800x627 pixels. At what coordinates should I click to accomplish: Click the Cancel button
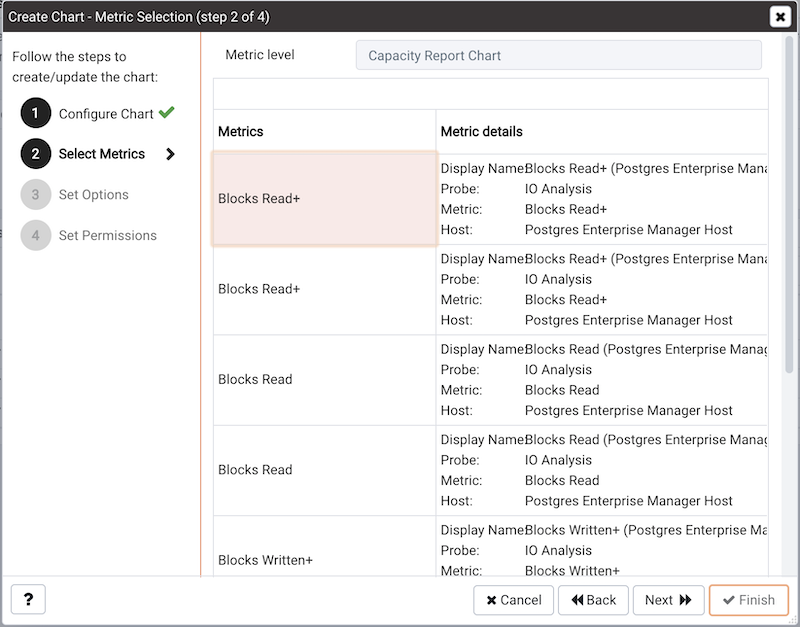point(513,600)
